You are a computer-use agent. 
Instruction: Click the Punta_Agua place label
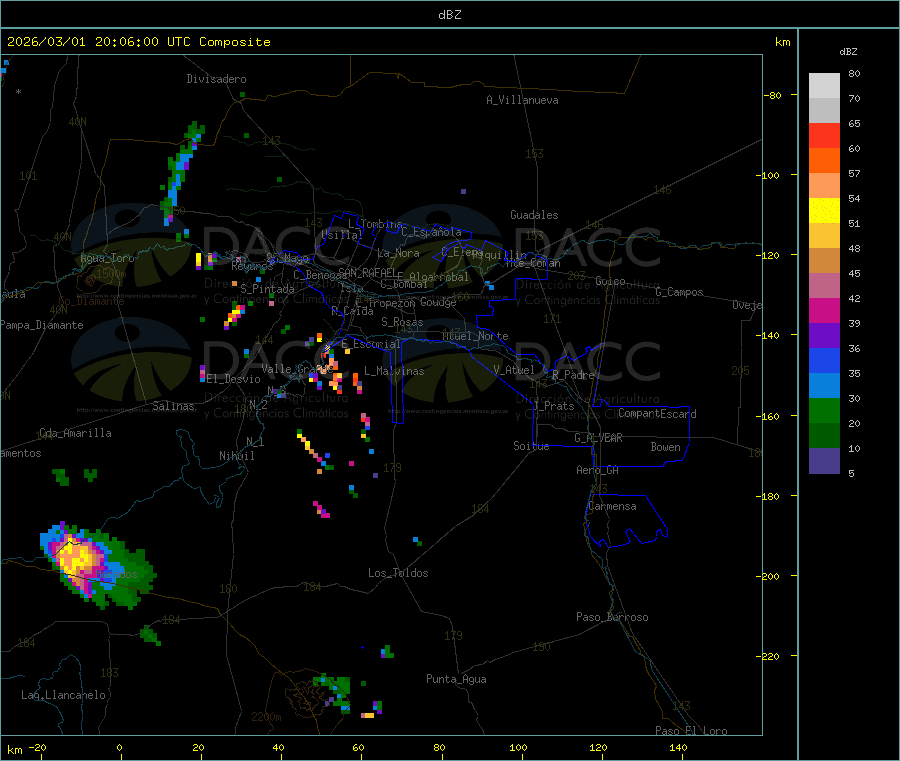[456, 679]
